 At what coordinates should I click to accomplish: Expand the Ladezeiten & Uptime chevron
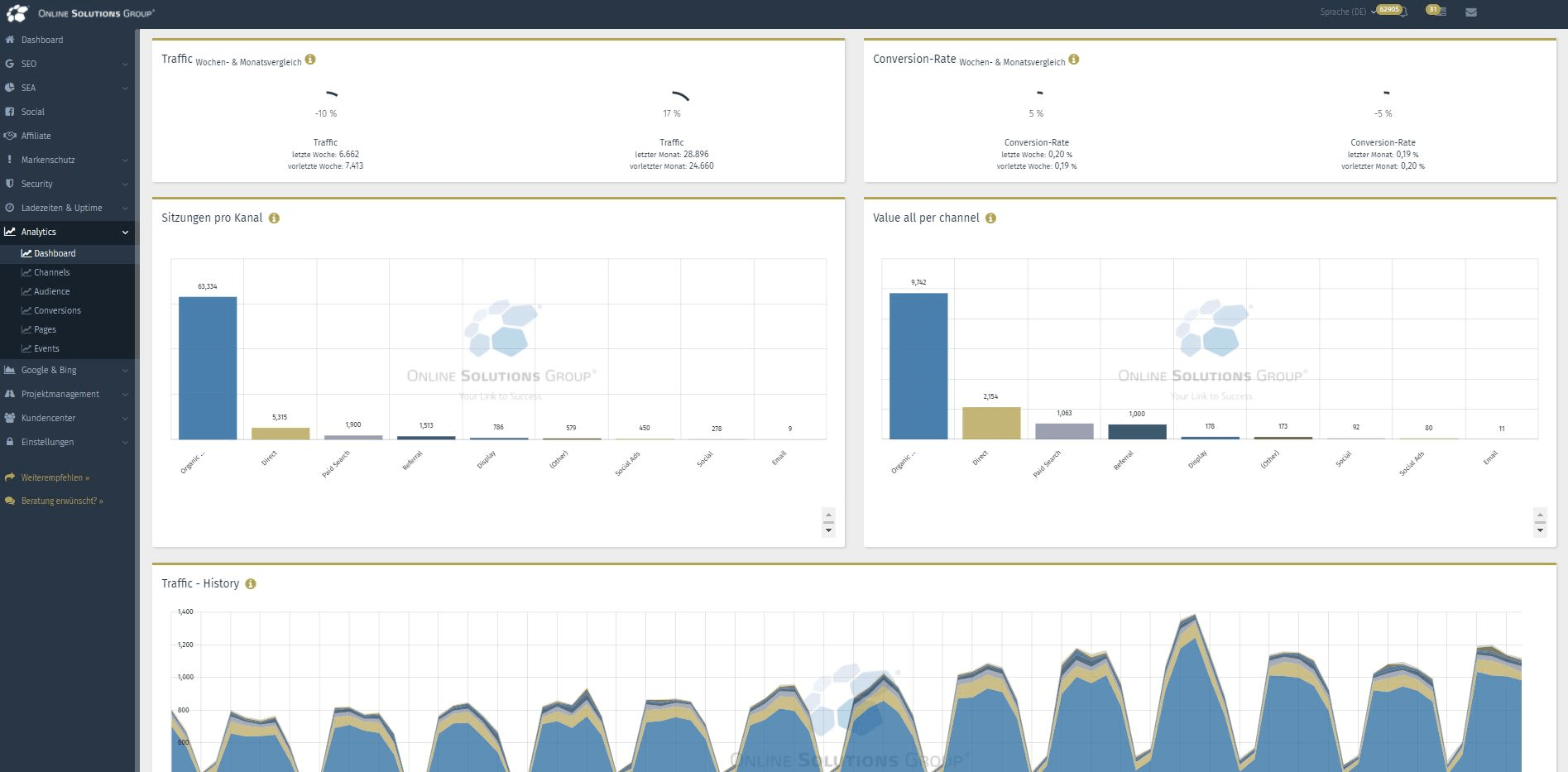[x=125, y=208]
